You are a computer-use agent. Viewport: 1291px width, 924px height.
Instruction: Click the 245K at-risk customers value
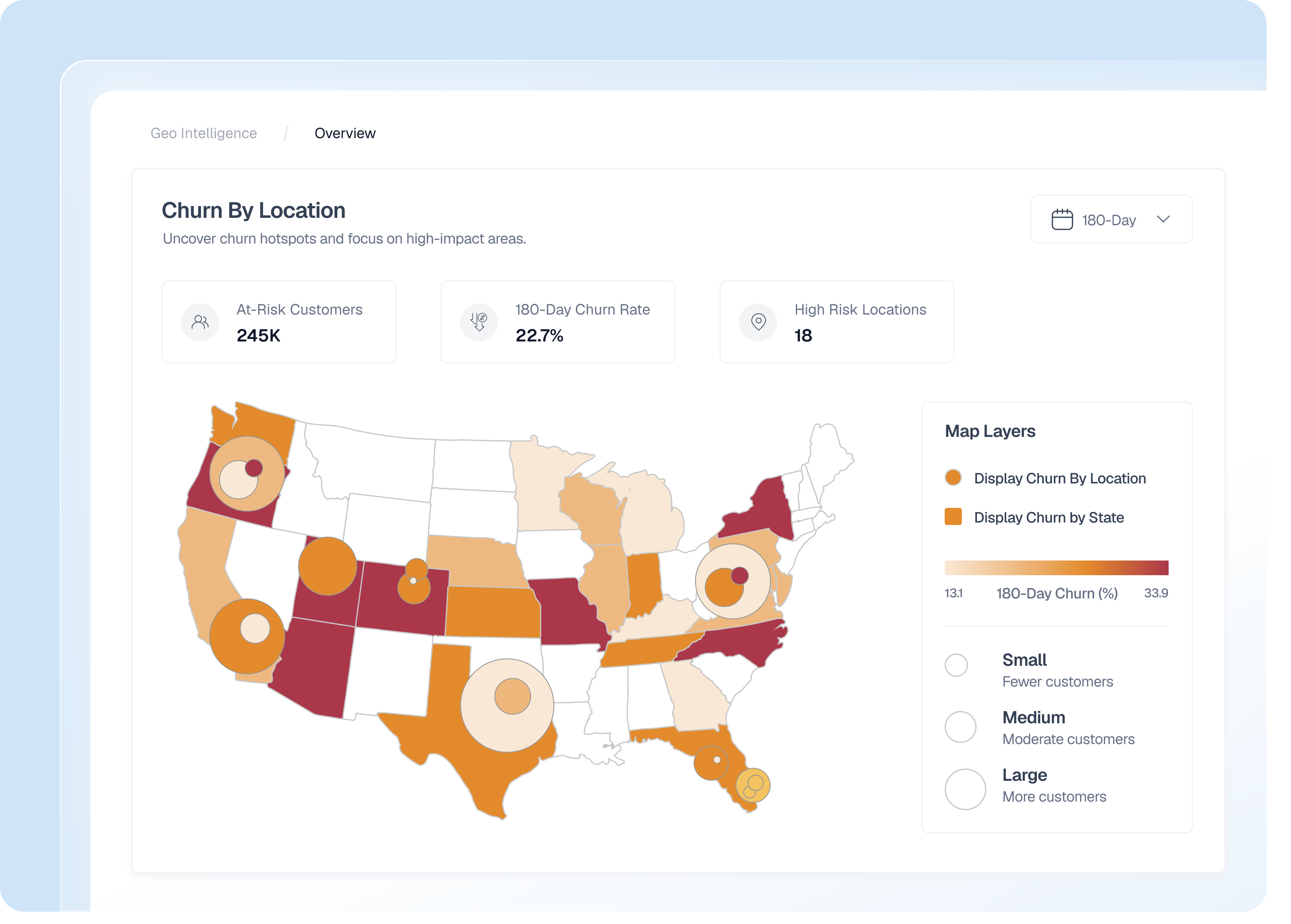click(258, 336)
